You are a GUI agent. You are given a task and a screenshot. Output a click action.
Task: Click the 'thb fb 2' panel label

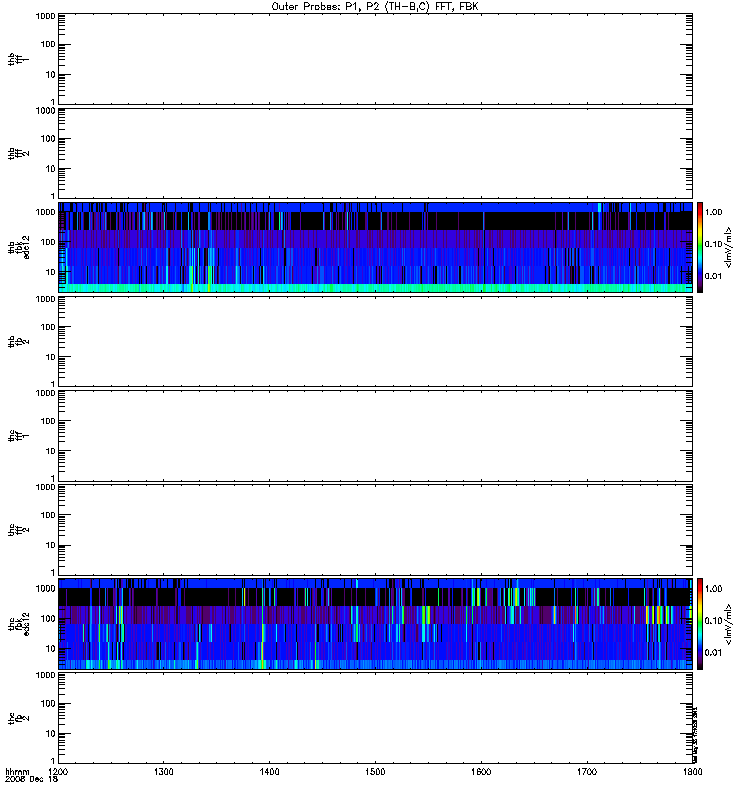pos(18,341)
